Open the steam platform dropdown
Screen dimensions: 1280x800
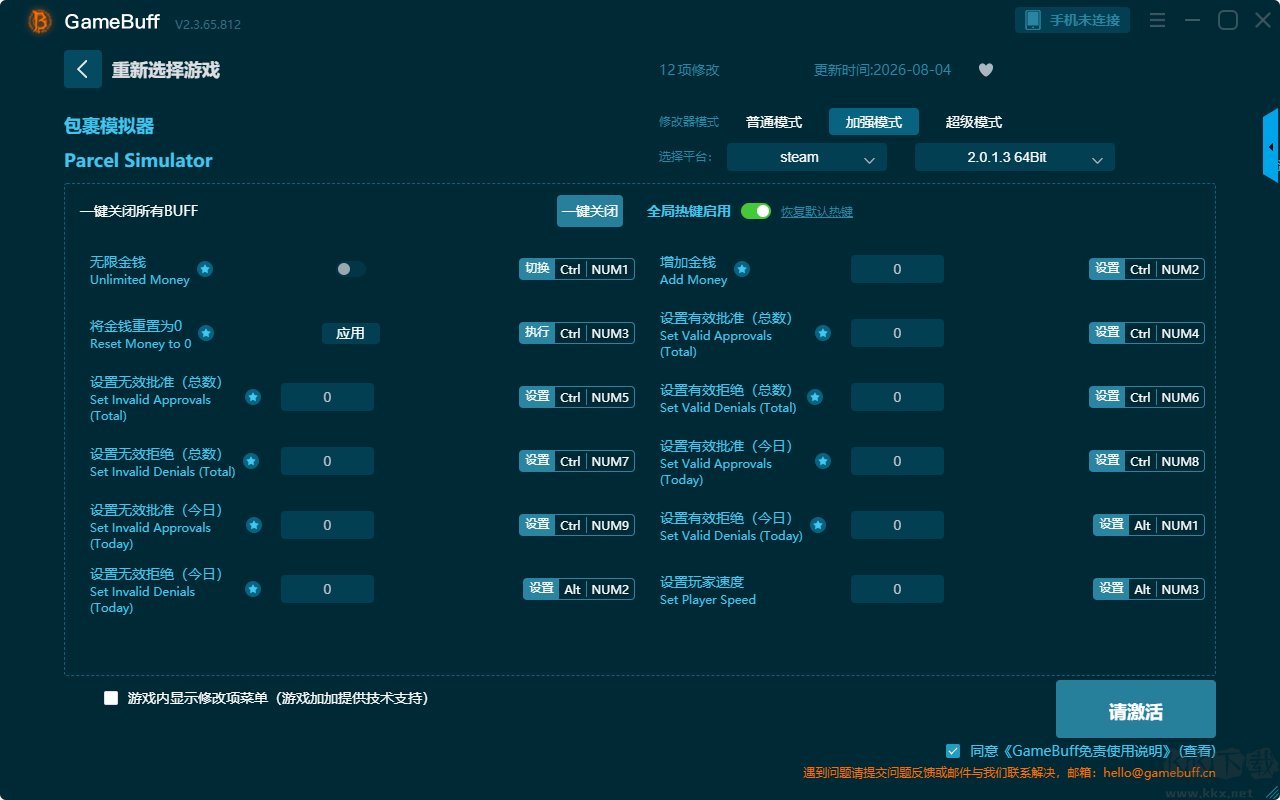(x=807, y=157)
